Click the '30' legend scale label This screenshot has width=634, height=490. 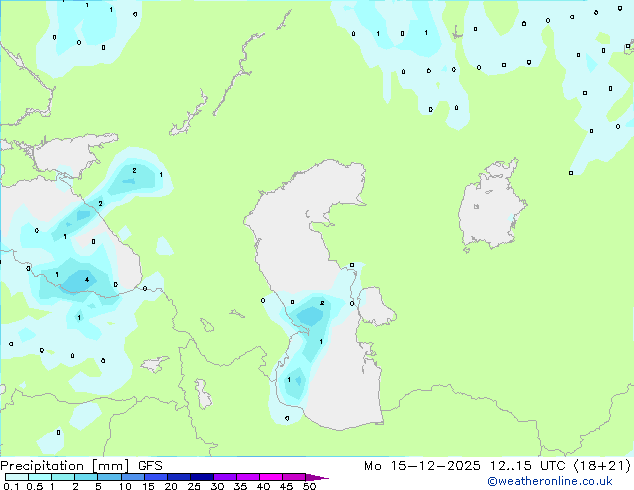pos(217,486)
